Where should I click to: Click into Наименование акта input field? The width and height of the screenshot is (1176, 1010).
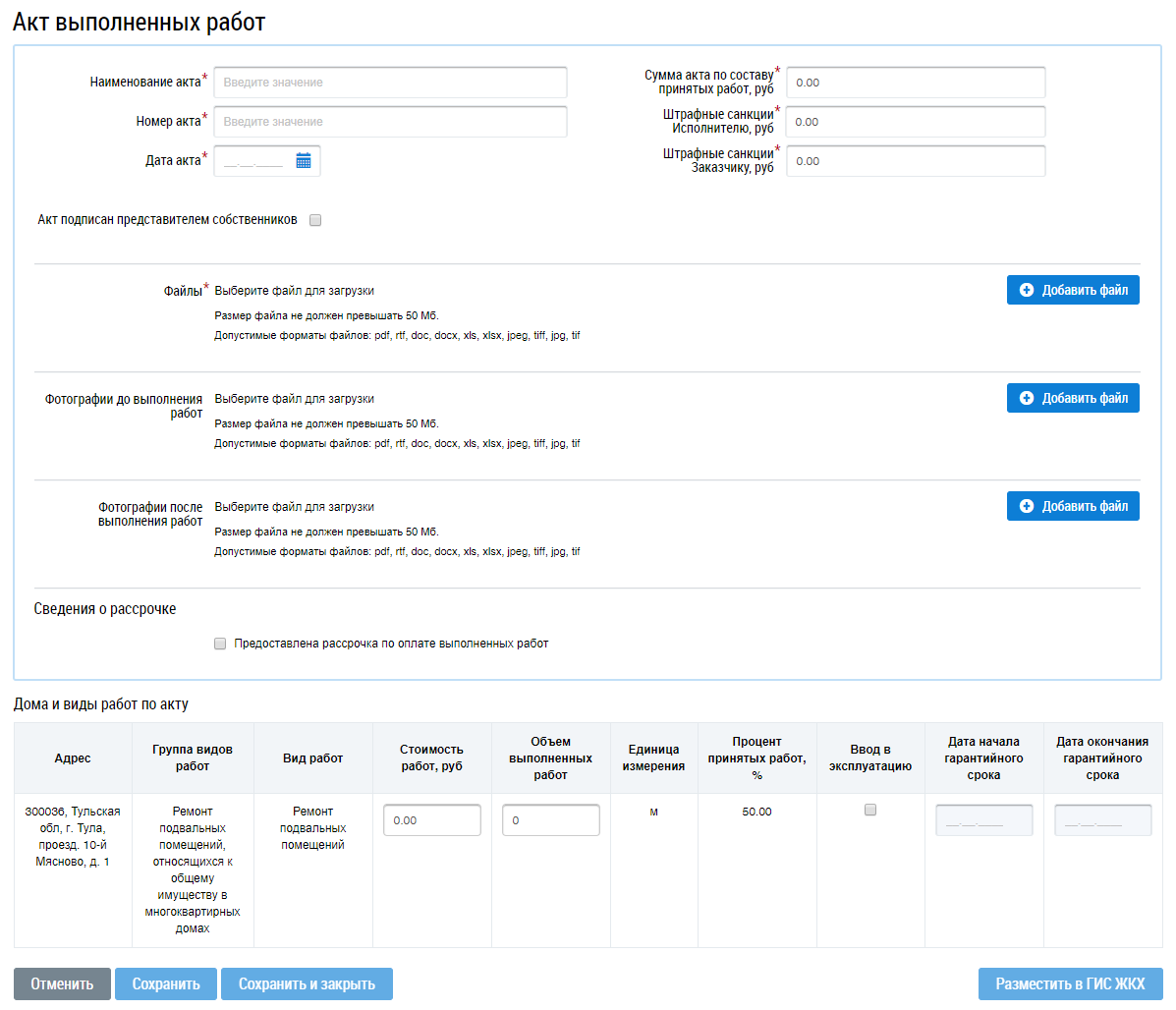click(x=390, y=83)
